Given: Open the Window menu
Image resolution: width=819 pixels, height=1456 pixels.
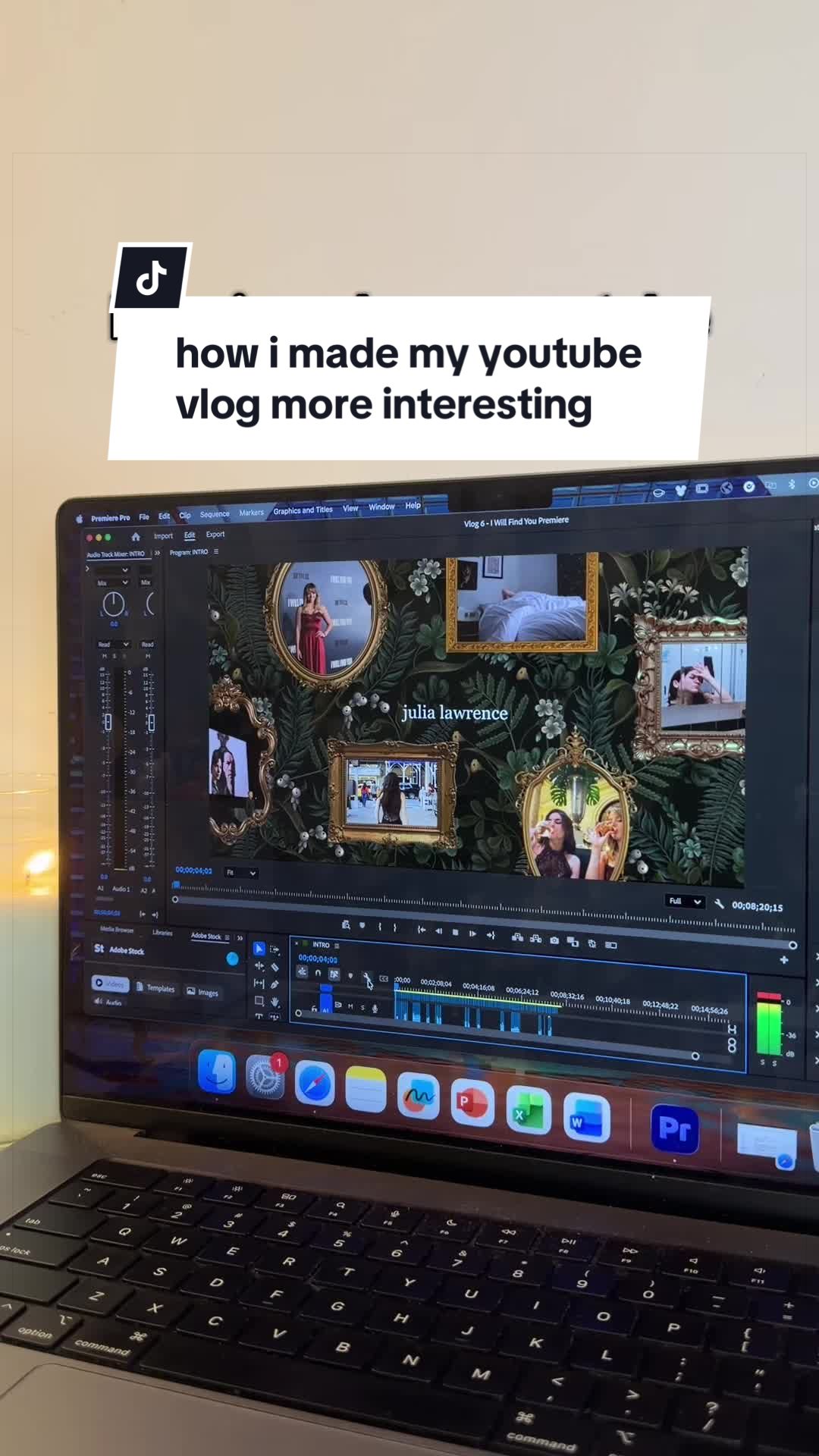Looking at the screenshot, I should tap(381, 507).
